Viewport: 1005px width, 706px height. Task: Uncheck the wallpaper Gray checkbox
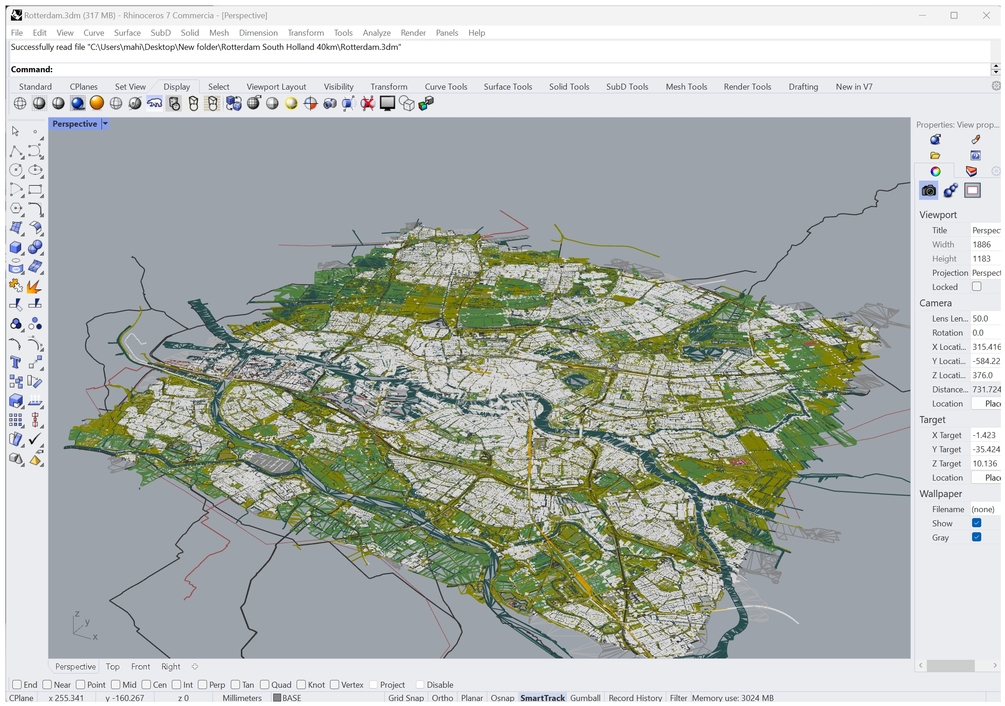977,538
